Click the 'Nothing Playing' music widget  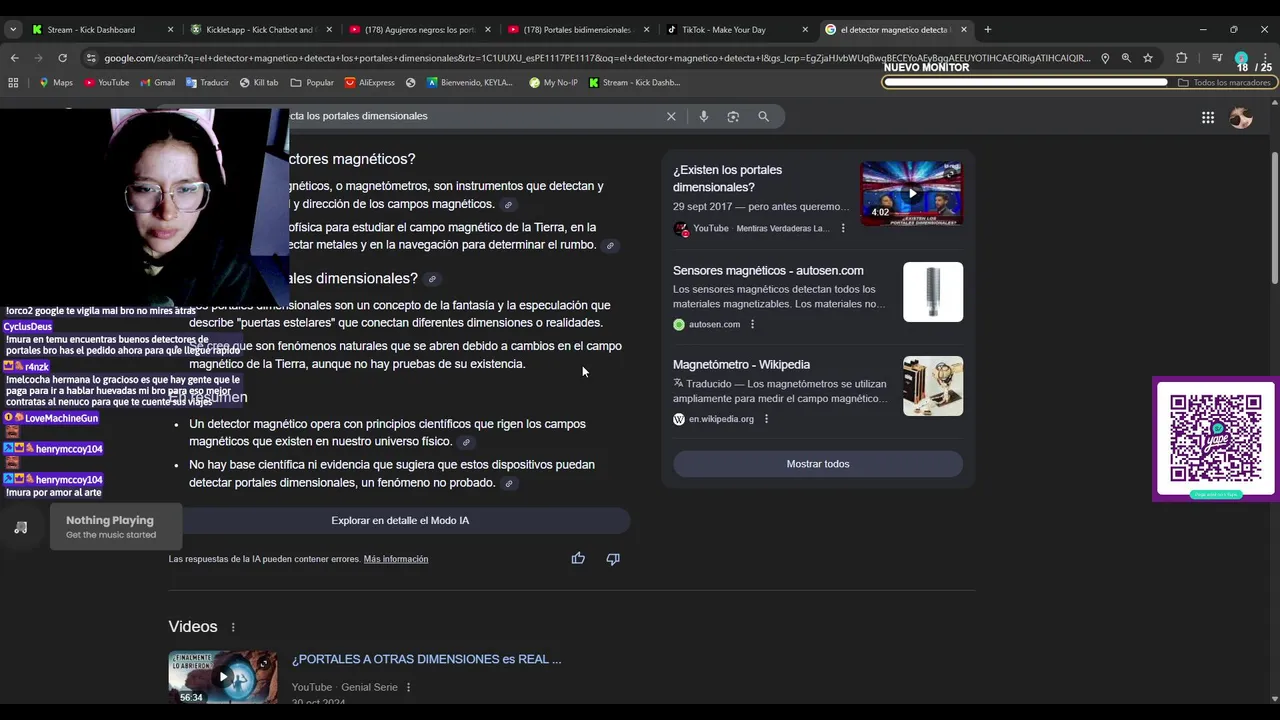coord(116,527)
